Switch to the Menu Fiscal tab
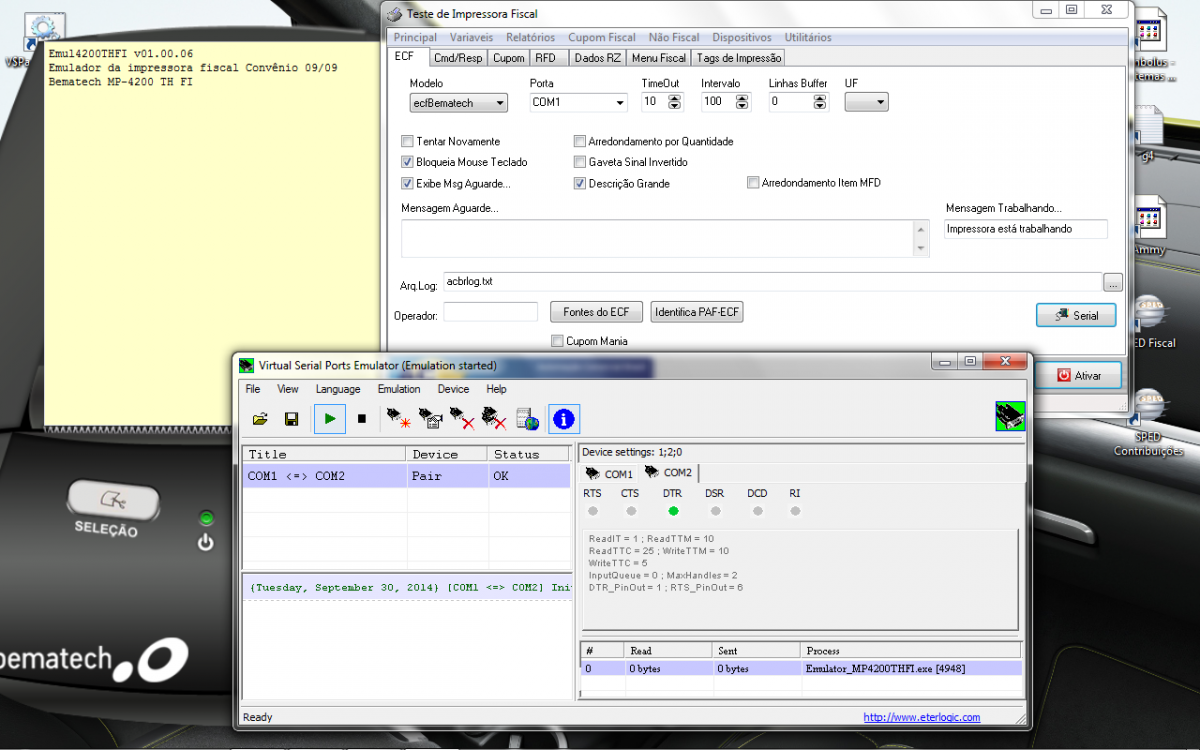This screenshot has width=1200, height=750. click(x=659, y=58)
